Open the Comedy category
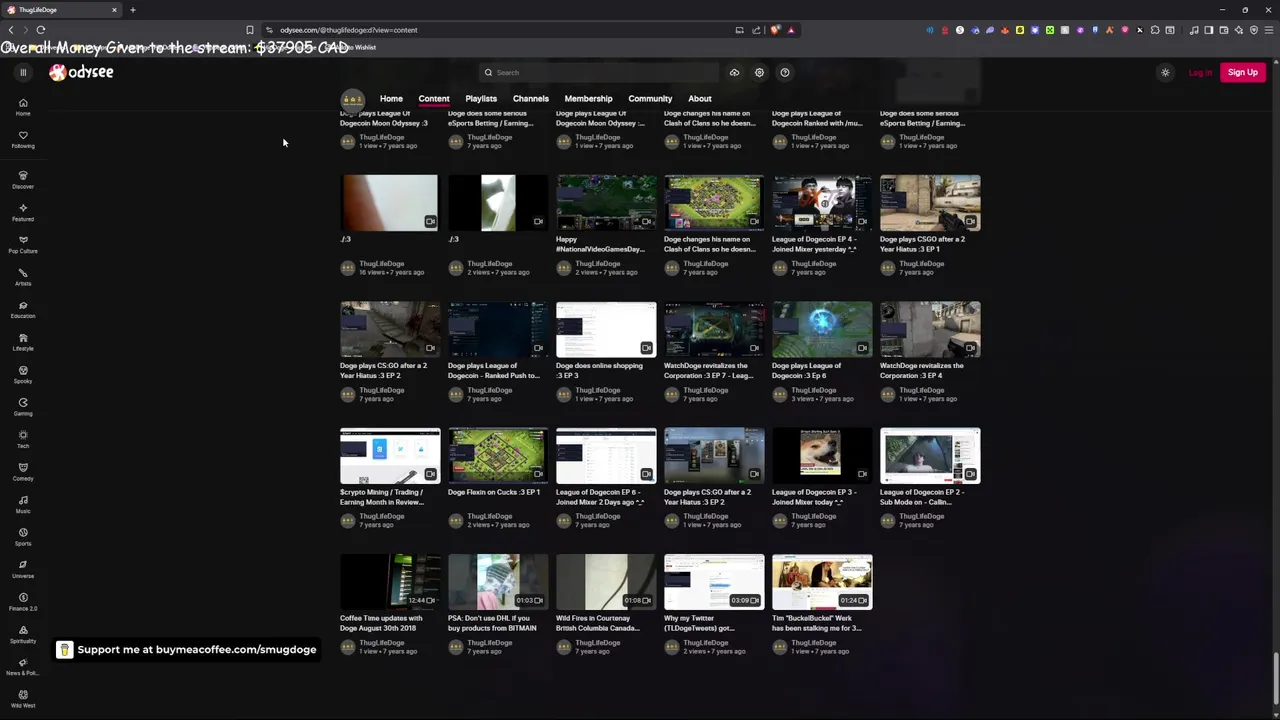 pyautogui.click(x=23, y=472)
